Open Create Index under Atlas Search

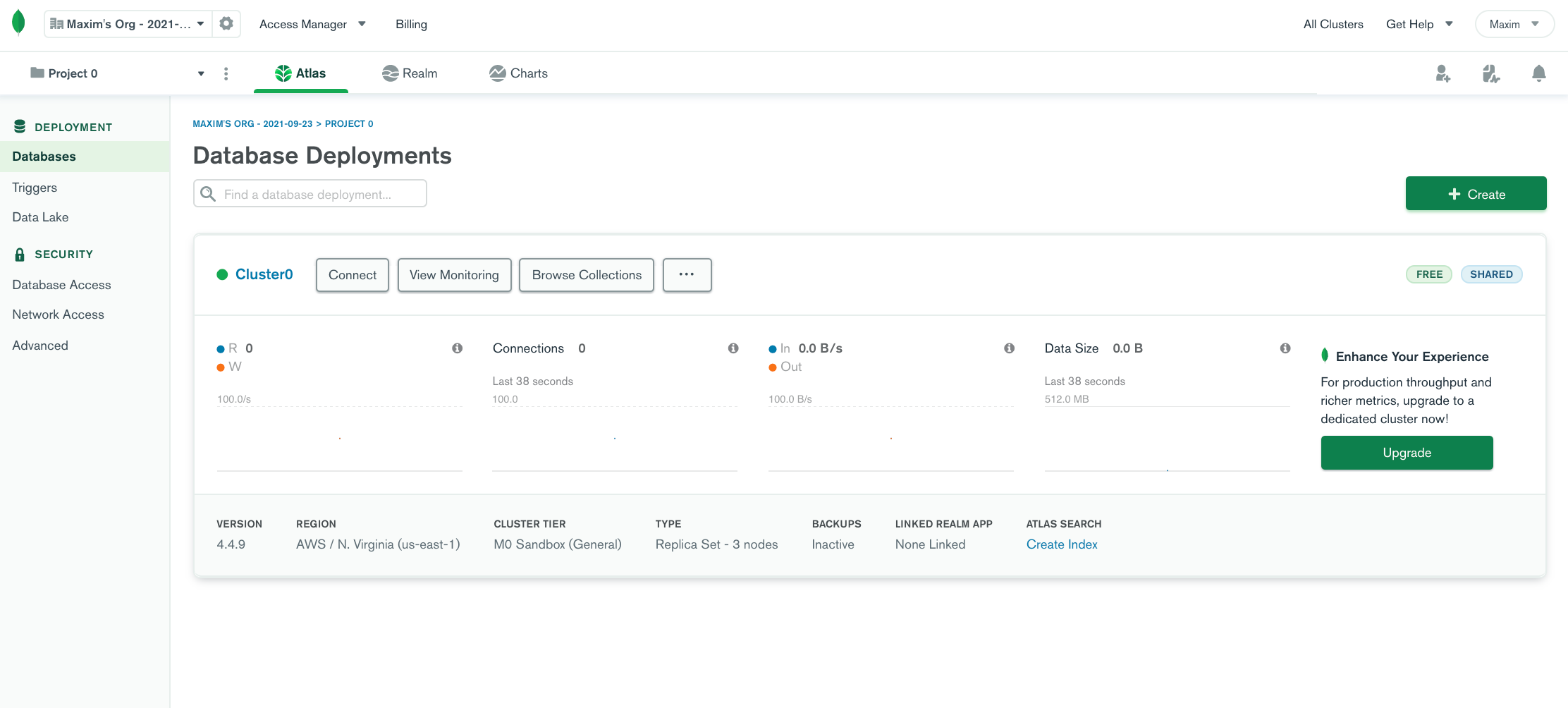click(x=1062, y=544)
